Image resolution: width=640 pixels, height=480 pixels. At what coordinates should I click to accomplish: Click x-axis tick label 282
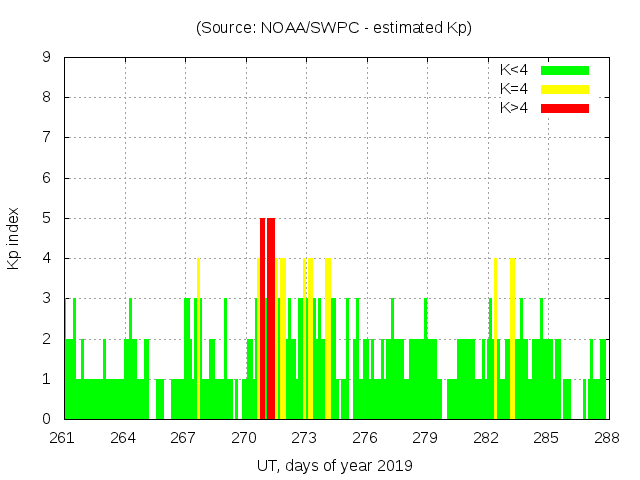pos(486,438)
